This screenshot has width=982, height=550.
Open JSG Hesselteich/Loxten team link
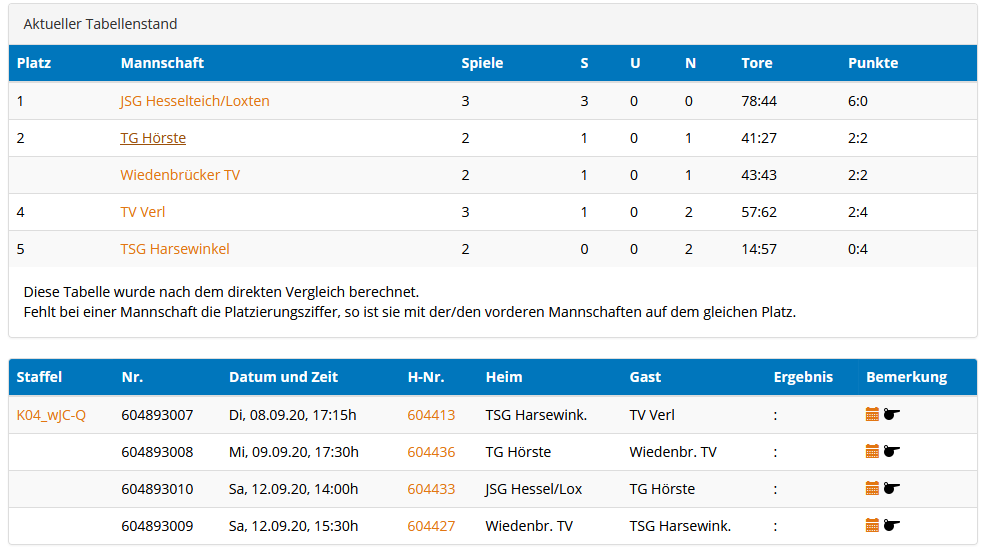pyautogui.click(x=195, y=101)
